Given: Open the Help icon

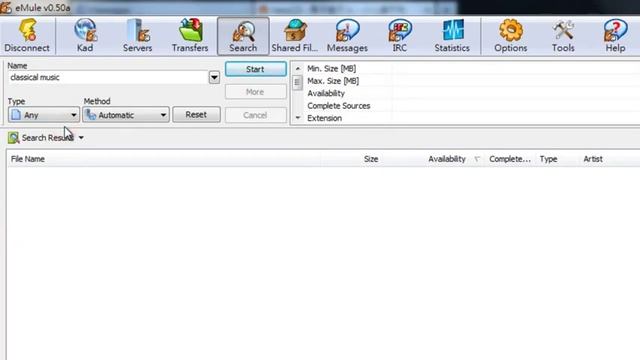Looking at the screenshot, I should 615,36.
